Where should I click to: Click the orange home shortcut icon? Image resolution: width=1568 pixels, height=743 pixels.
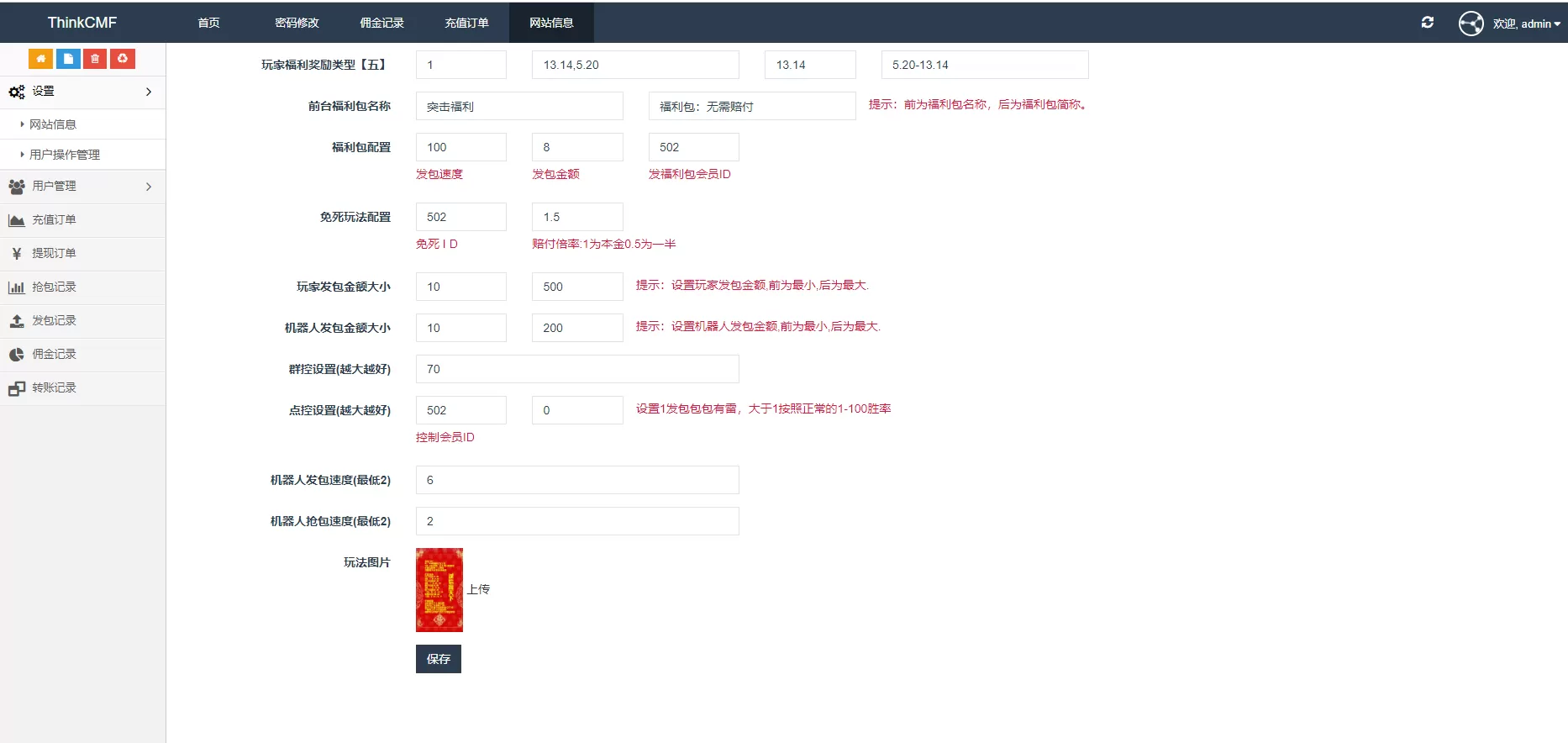pyautogui.click(x=40, y=59)
